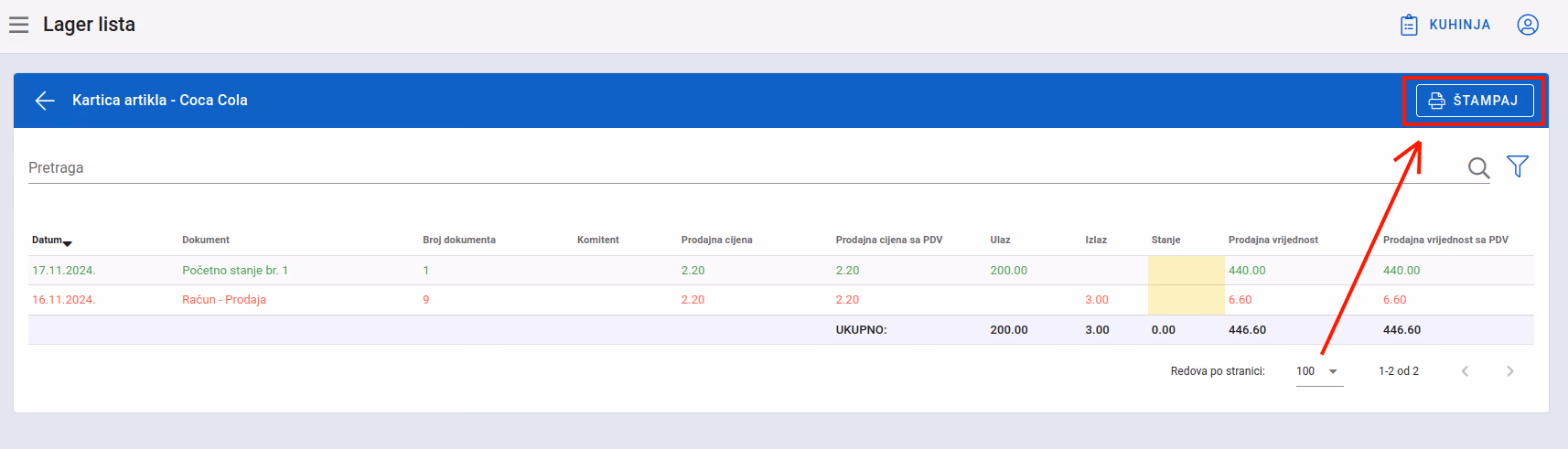1568x449 pixels.
Task: Click the back arrow beside Kartica artikla
Action: pos(45,101)
